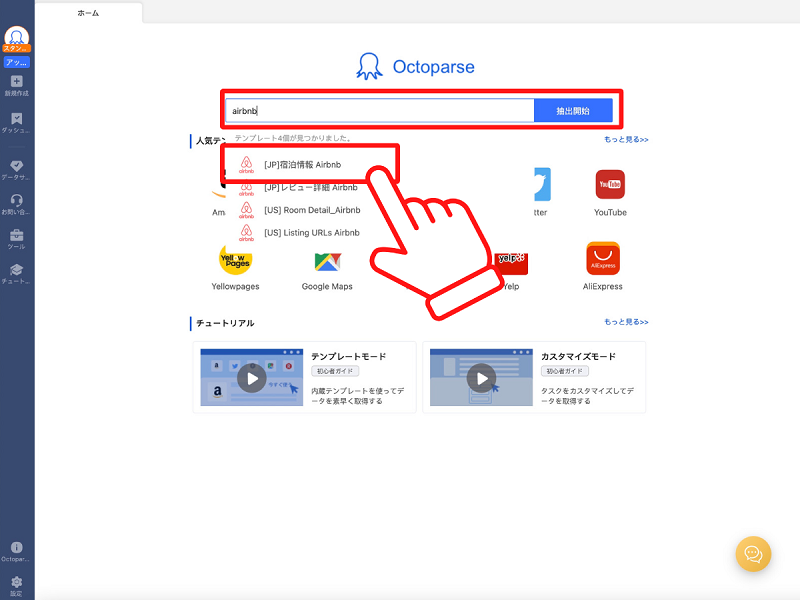Open the ツール toolbox in the sidebar
The width and height of the screenshot is (800, 600).
pyautogui.click(x=16, y=239)
